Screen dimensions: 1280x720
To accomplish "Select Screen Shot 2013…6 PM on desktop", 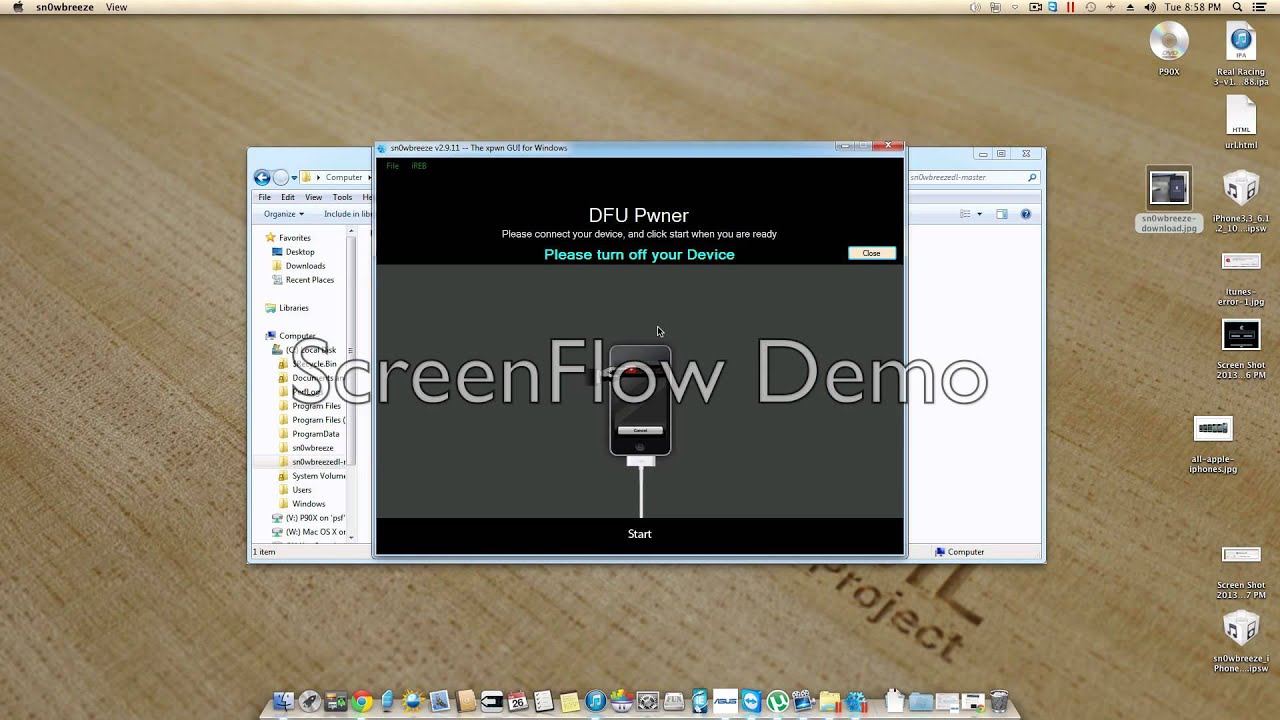I will click(x=1241, y=350).
